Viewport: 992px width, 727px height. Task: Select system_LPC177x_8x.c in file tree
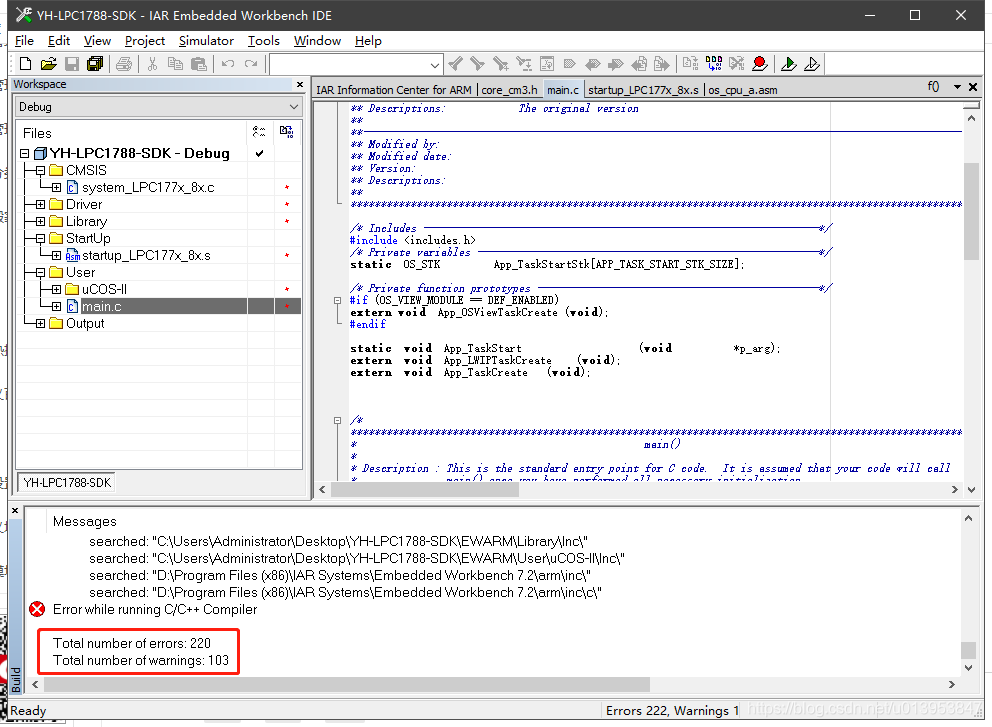coord(148,188)
